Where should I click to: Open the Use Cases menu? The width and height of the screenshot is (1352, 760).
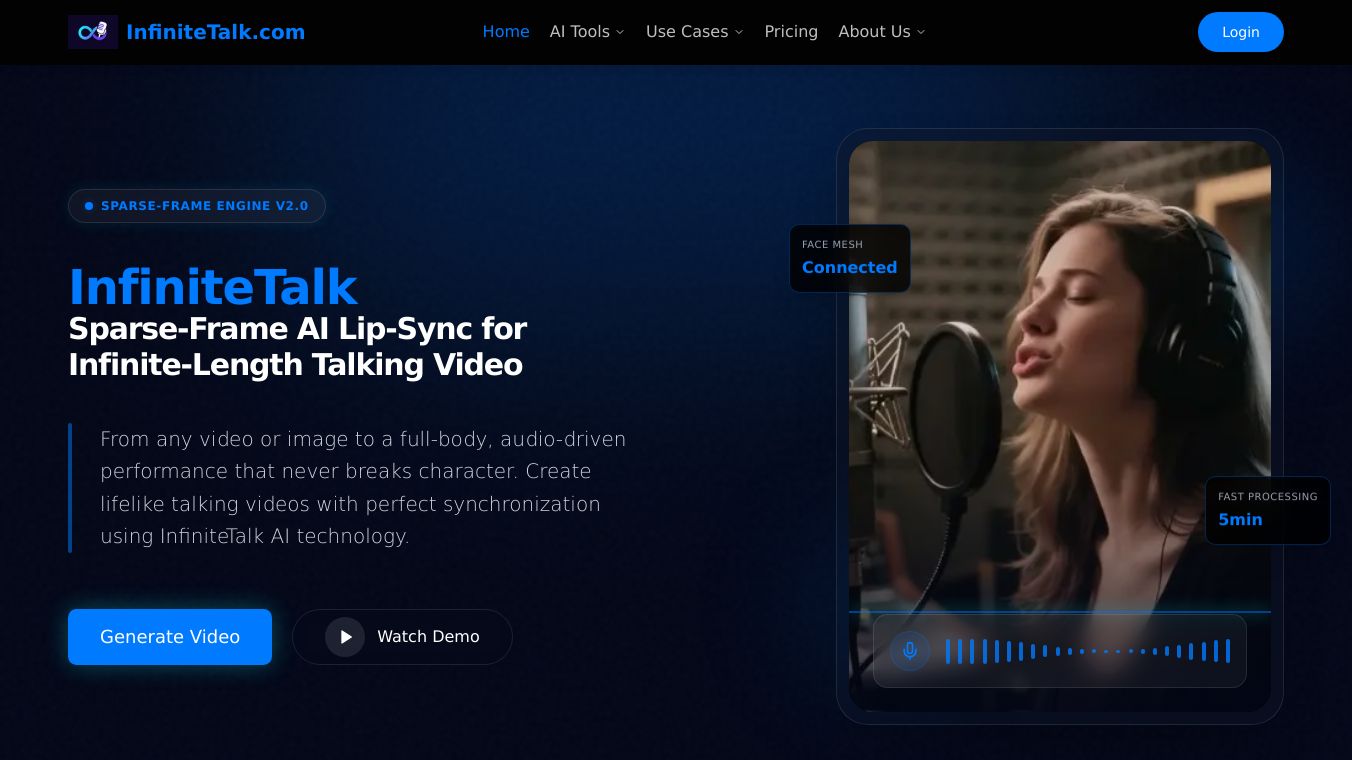pyautogui.click(x=695, y=32)
